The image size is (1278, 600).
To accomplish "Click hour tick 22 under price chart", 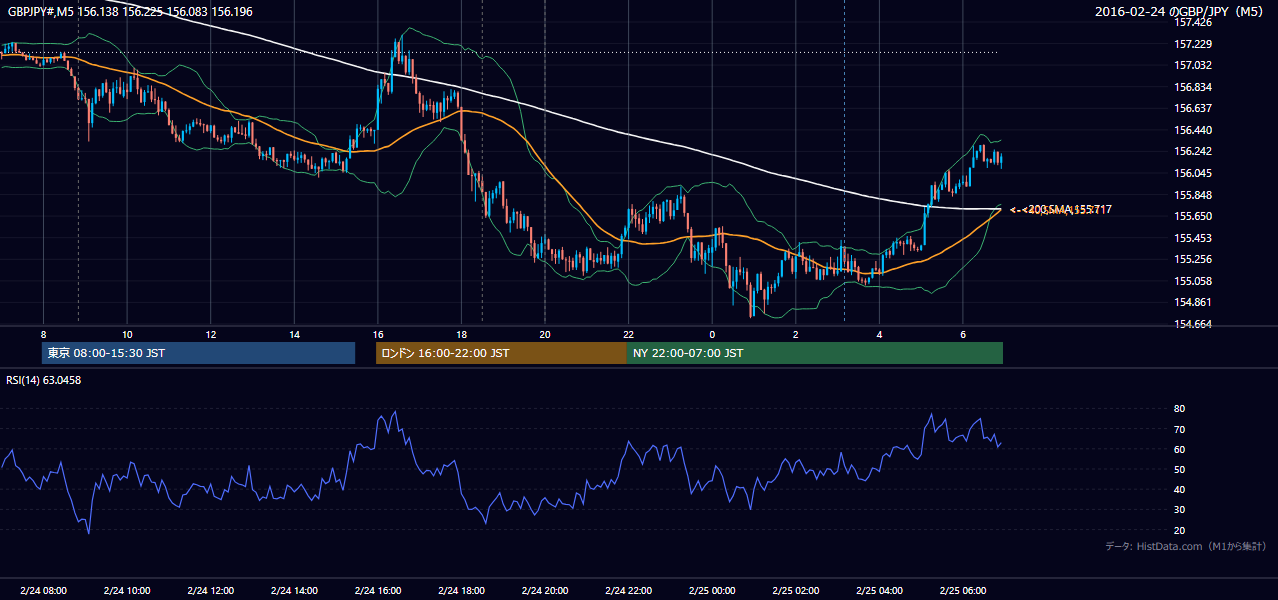I will tap(628, 334).
